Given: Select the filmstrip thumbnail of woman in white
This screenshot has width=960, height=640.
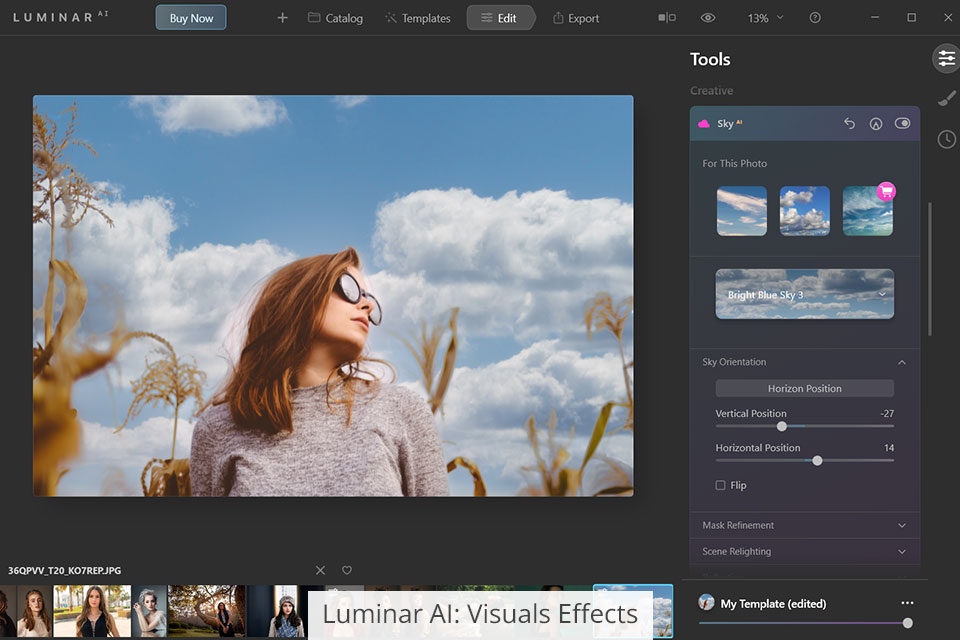Looking at the screenshot, I should (x=34, y=611).
